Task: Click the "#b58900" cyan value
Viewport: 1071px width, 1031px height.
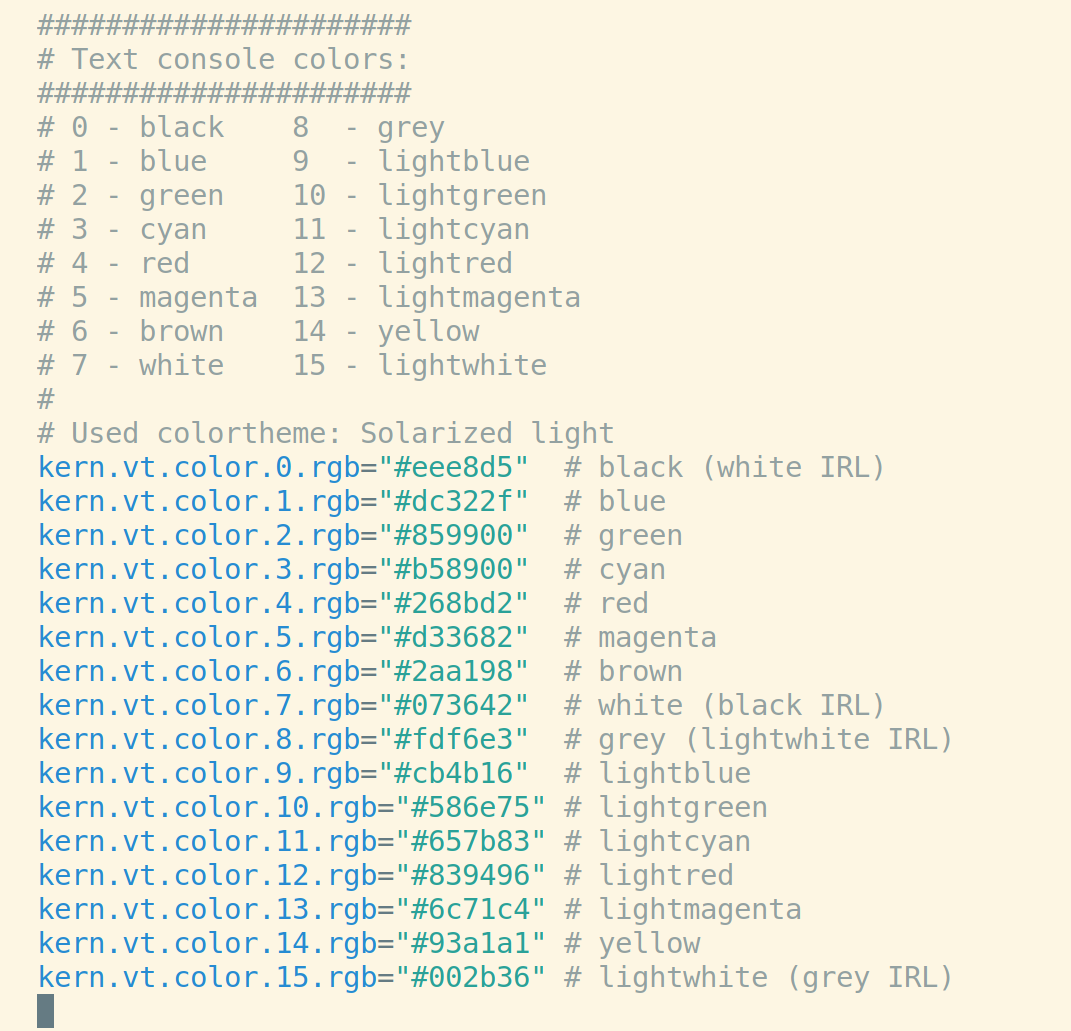Action: pos(454,570)
